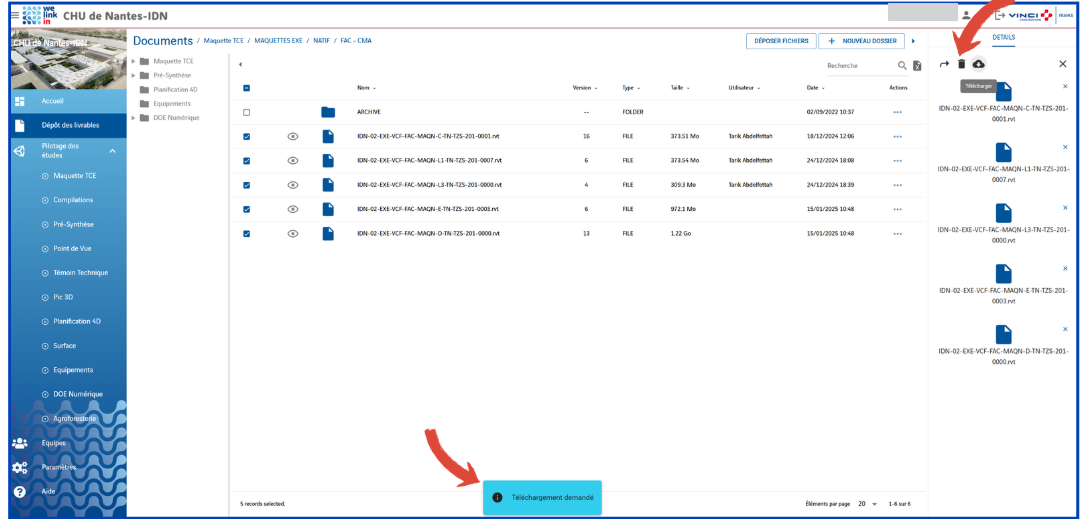The image size is (1088, 519).
Task: Click the DÉPOSER FICHIERS button
Action: pos(778,41)
